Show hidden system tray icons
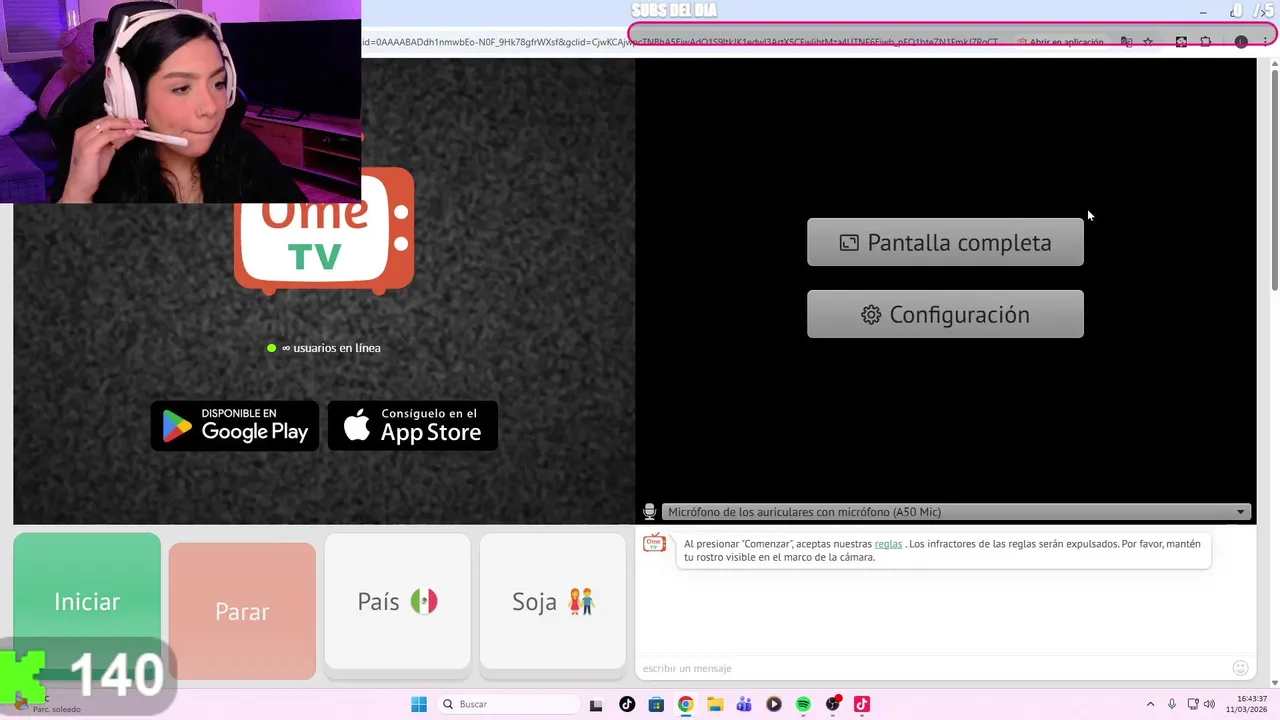The height and width of the screenshot is (720, 1280). tap(1150, 704)
